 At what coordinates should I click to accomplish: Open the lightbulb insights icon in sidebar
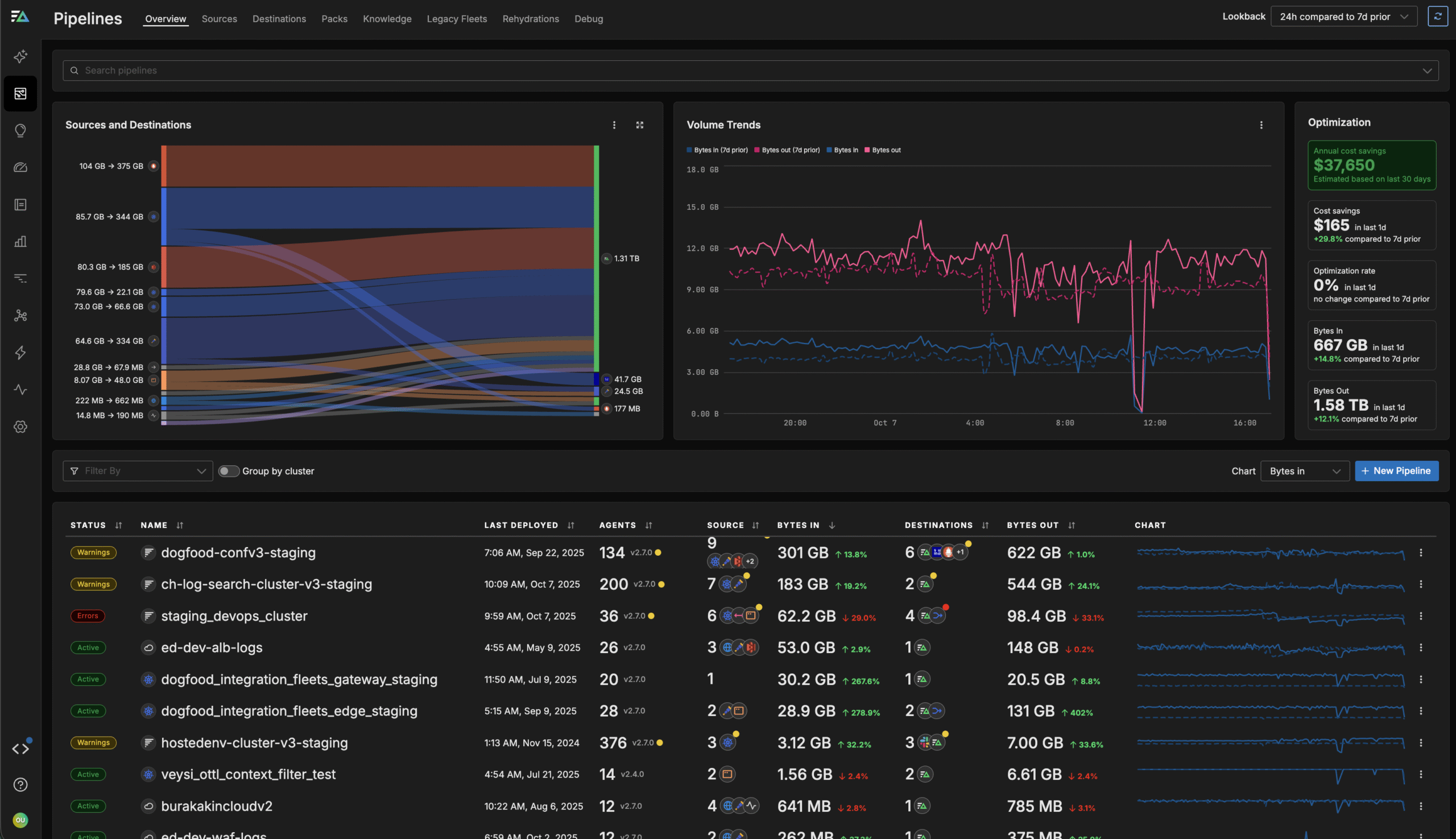pyautogui.click(x=20, y=130)
